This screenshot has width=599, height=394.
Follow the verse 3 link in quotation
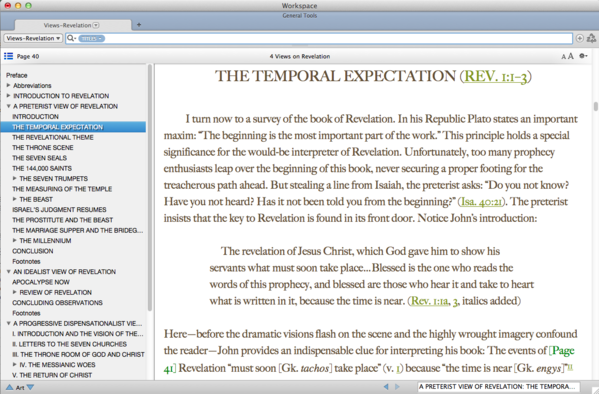[455, 302]
